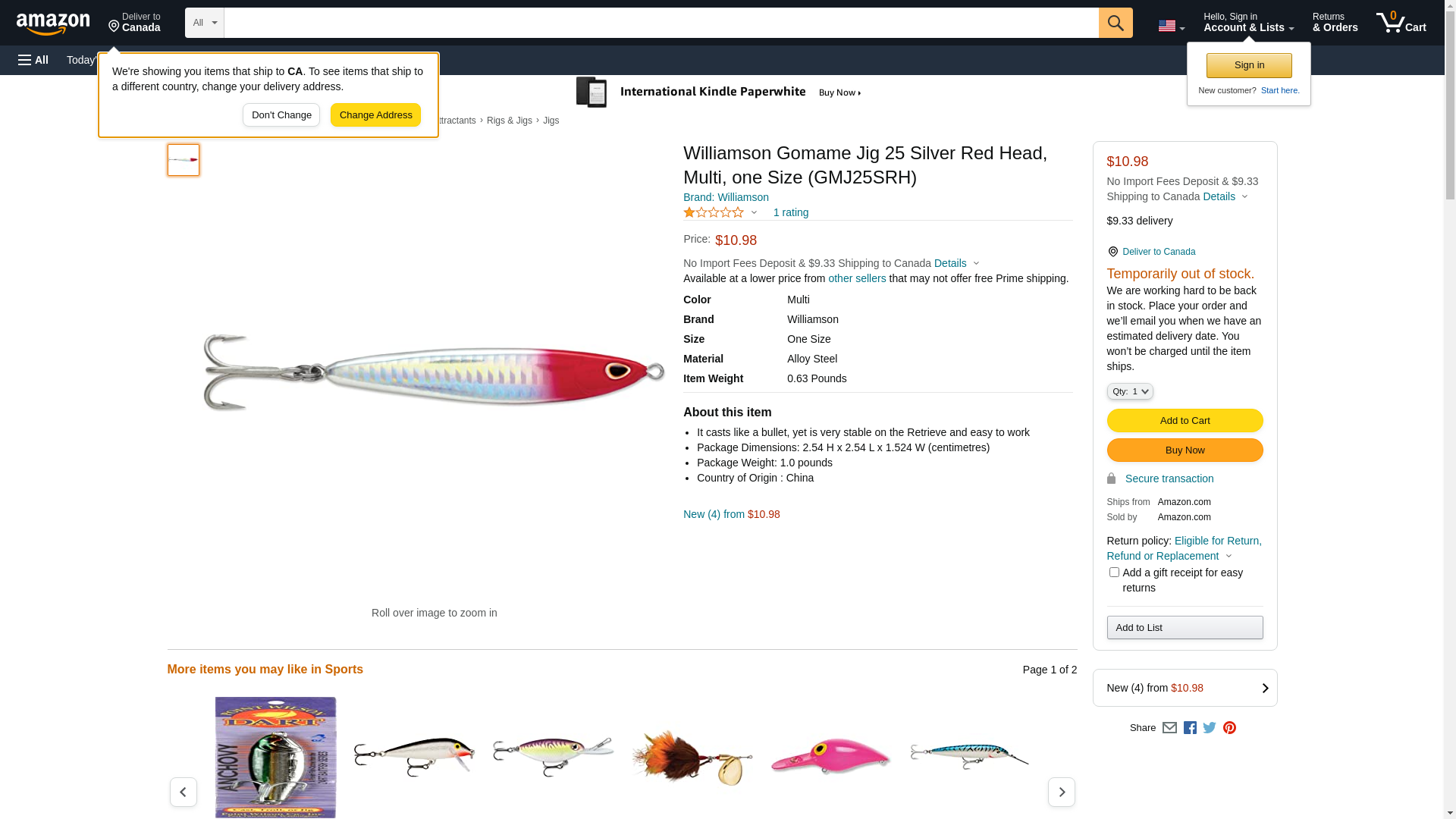
Task: Click the search magnifier button
Action: (1116, 23)
